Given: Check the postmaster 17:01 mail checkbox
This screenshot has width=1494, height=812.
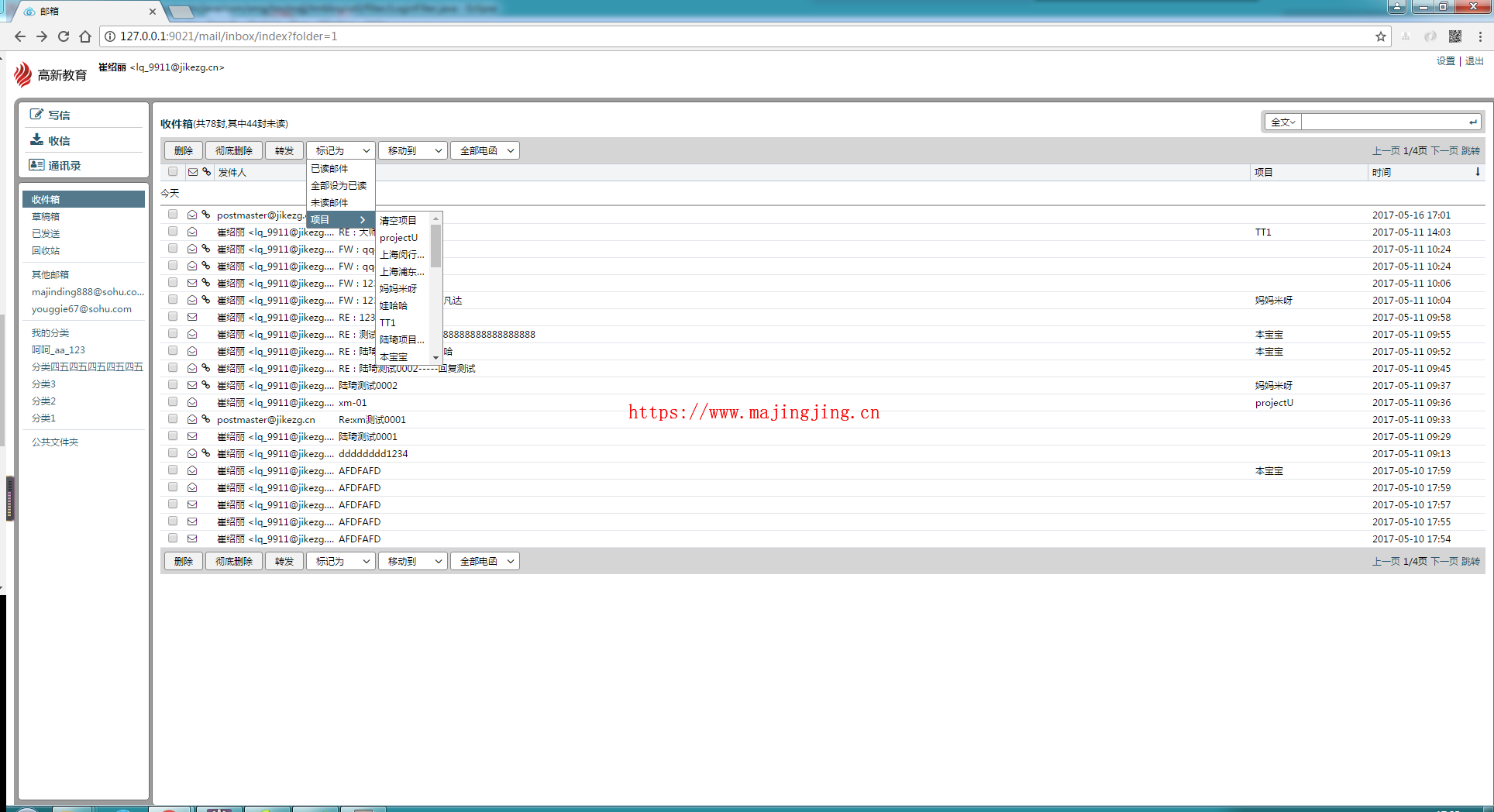Looking at the screenshot, I should [x=173, y=215].
